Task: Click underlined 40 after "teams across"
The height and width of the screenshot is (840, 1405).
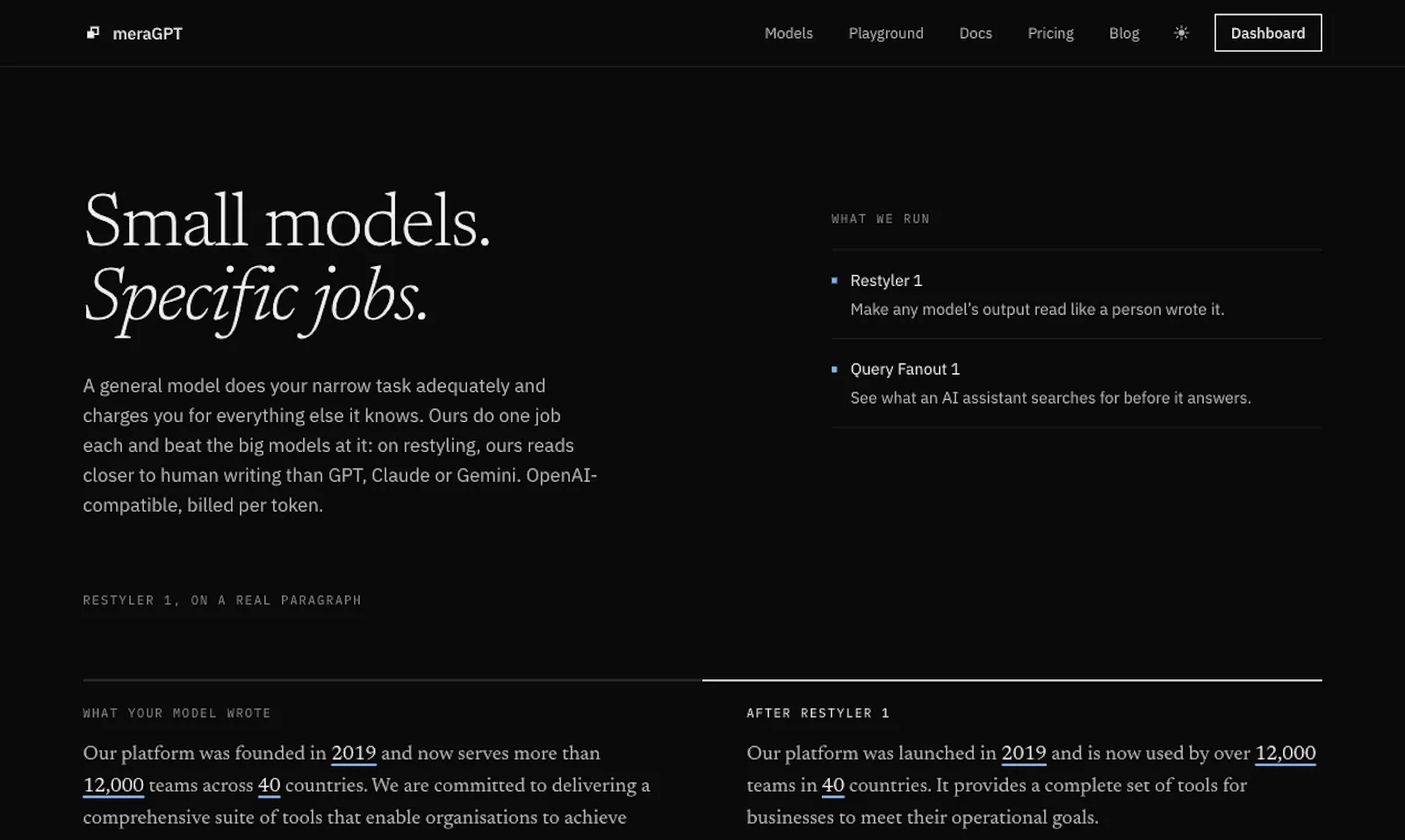Action: coord(269,785)
